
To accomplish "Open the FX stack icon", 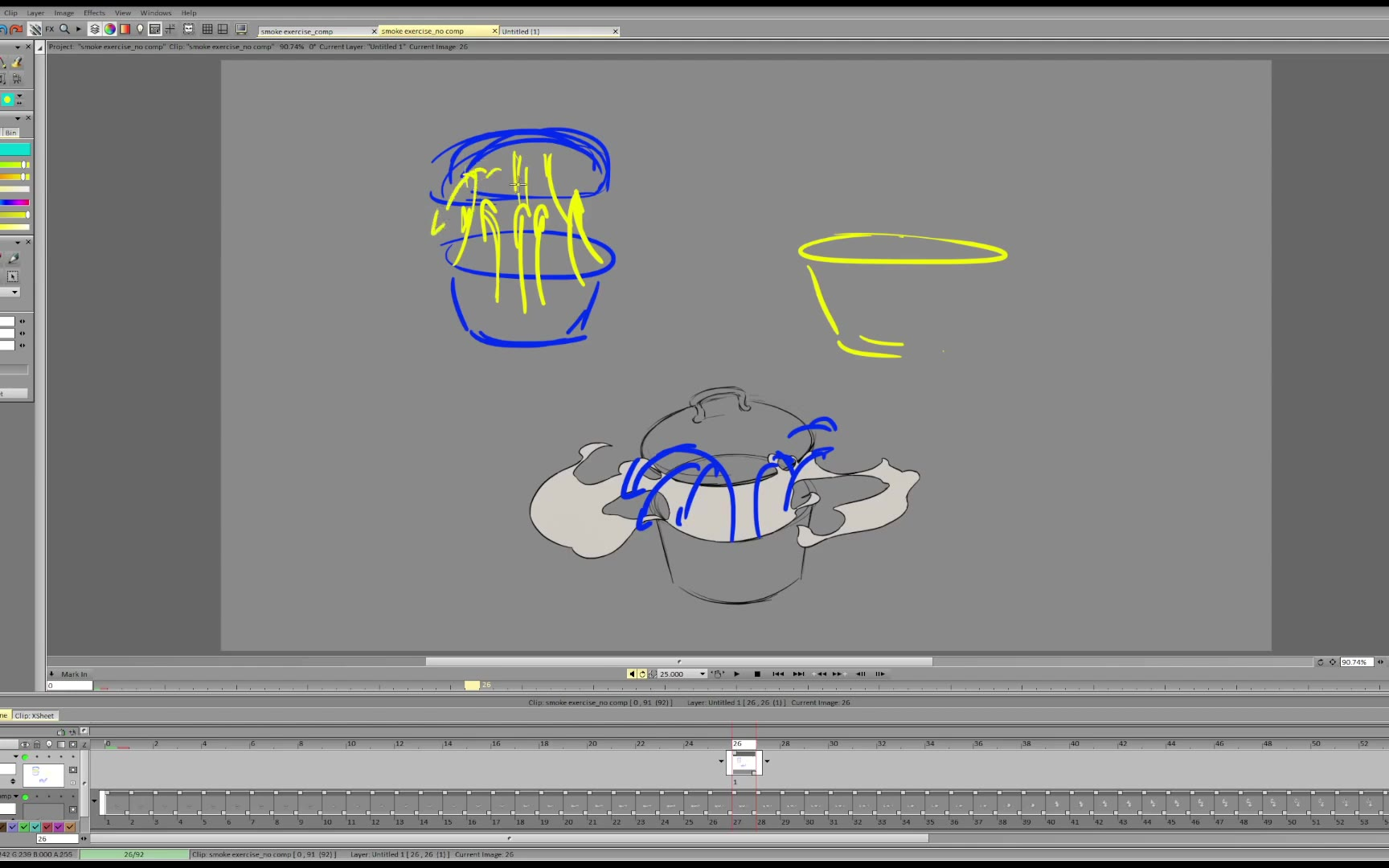I will pos(50,30).
